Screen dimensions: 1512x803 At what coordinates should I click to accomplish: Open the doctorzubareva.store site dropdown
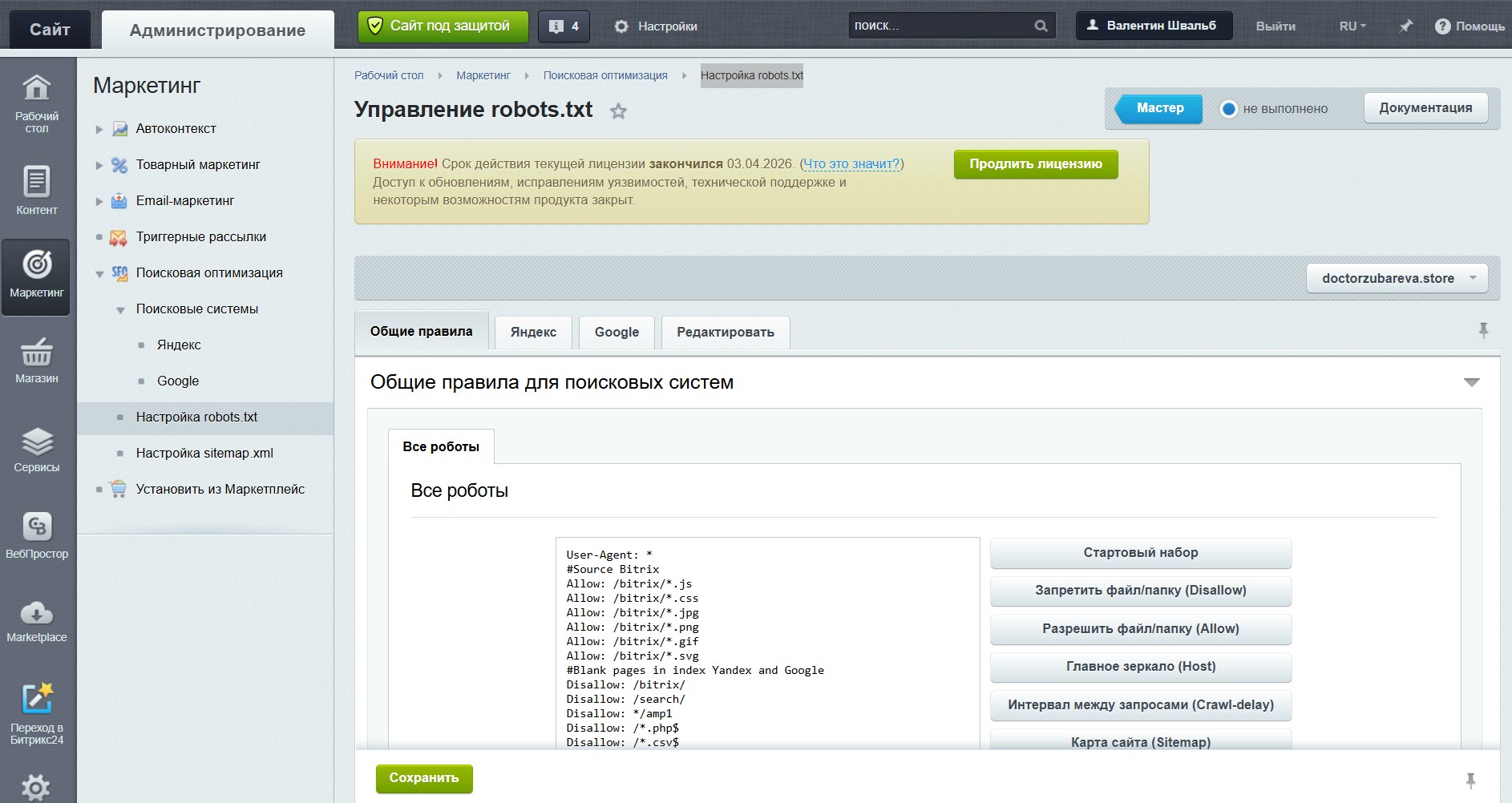pyautogui.click(x=1397, y=278)
